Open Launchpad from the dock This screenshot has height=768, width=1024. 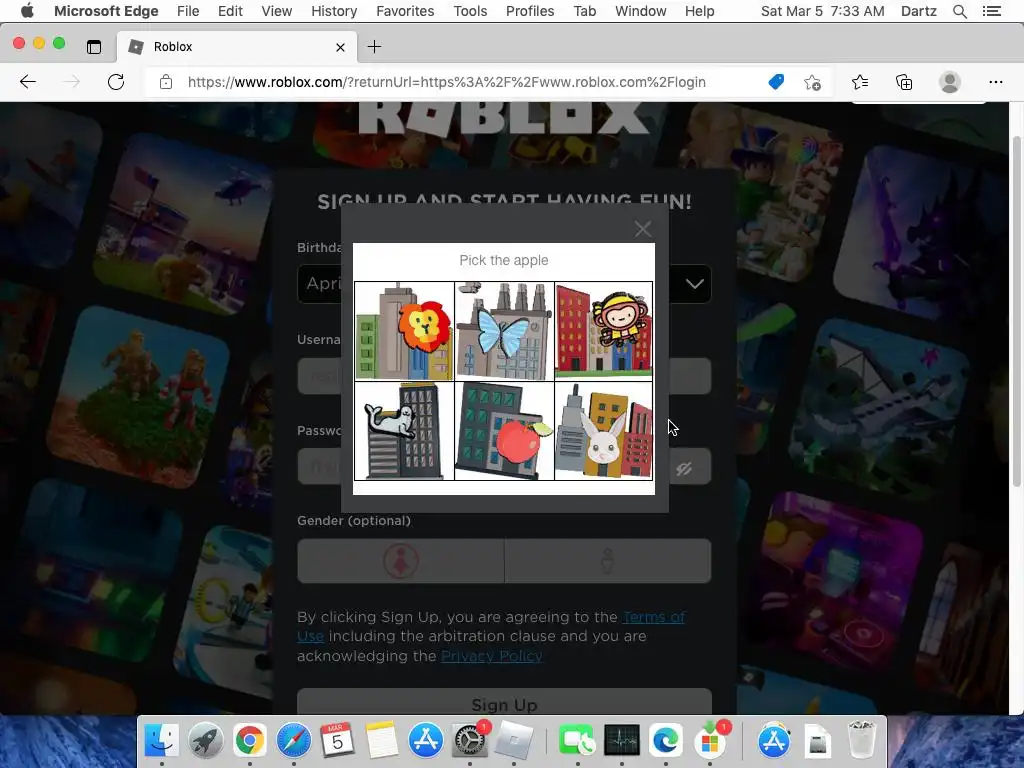(205, 741)
